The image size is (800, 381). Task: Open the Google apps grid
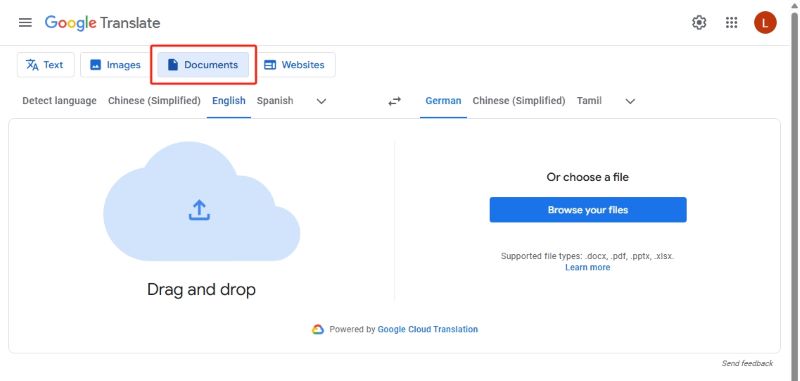[x=732, y=22]
